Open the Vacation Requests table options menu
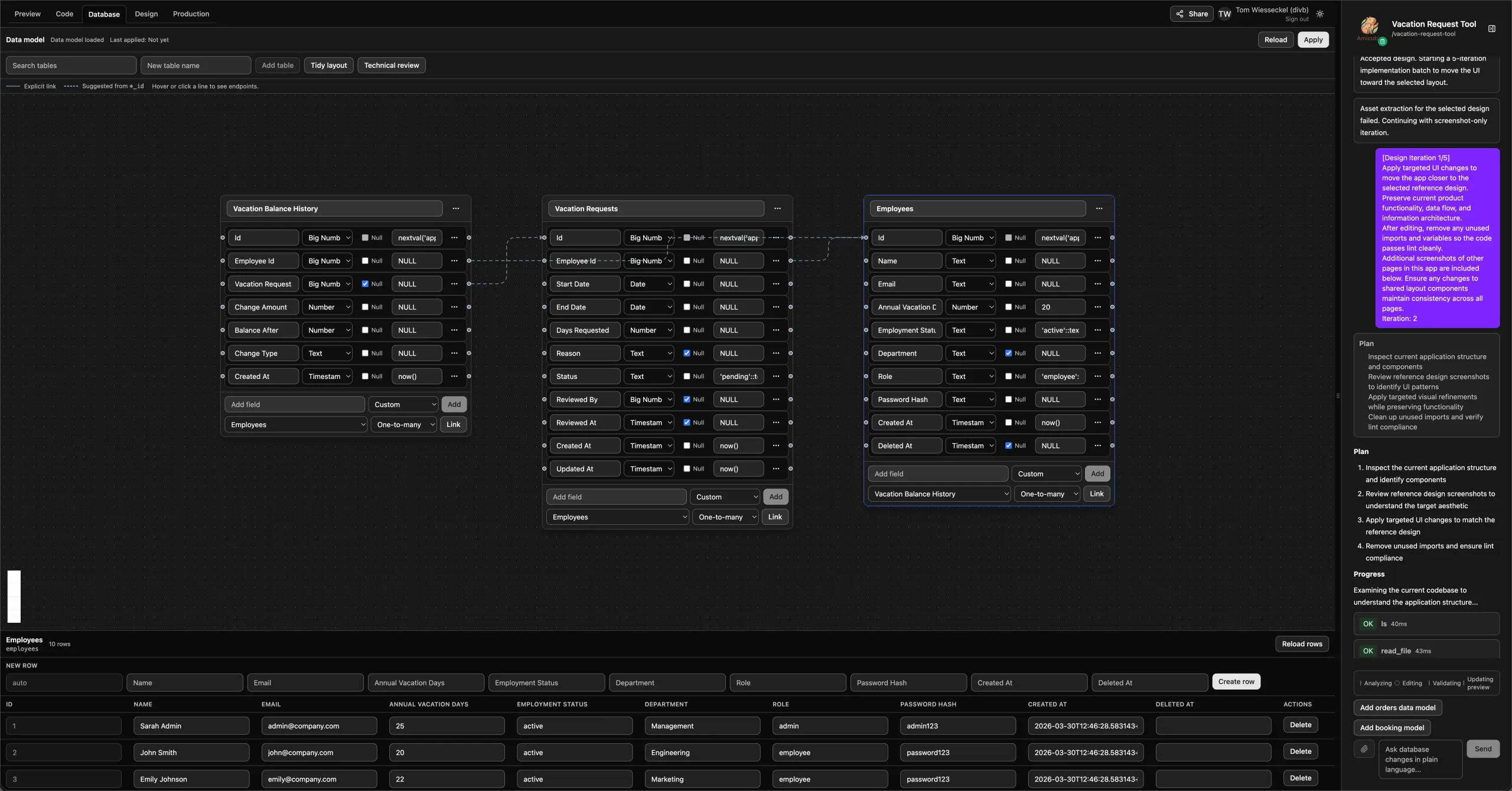1512x791 pixels. point(777,208)
